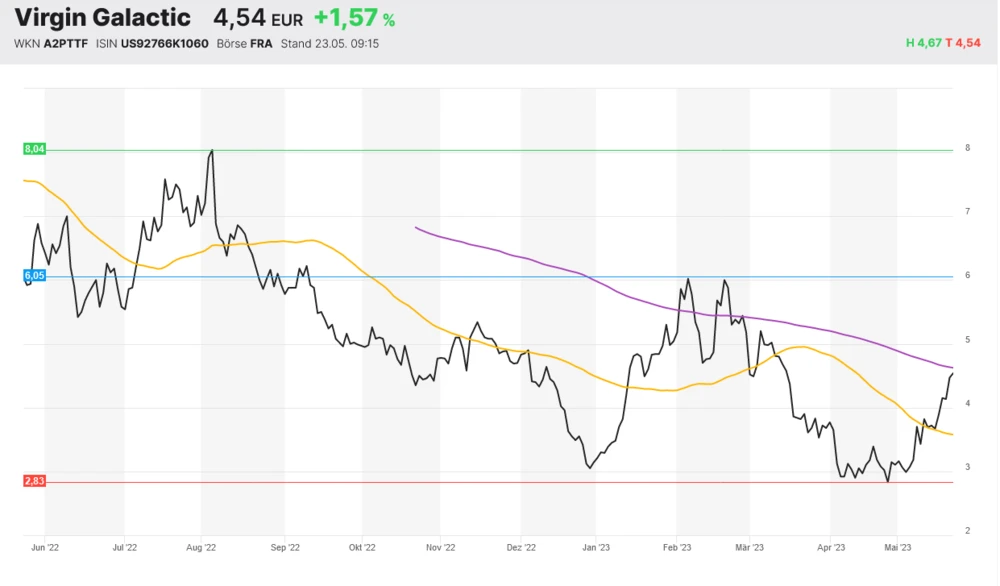Screen dimensions: 1000x586
Task: Click the green 8,04 high price label
Action: pyautogui.click(x=34, y=149)
